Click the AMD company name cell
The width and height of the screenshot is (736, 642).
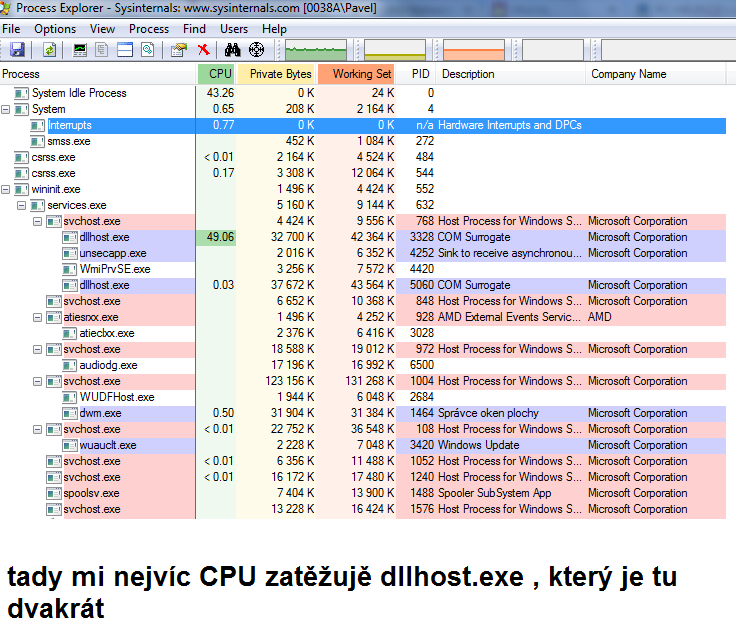click(x=599, y=317)
